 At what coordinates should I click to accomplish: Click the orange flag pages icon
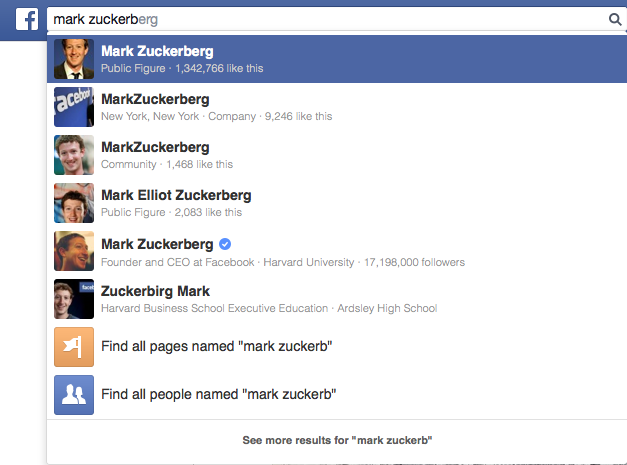click(x=74, y=347)
